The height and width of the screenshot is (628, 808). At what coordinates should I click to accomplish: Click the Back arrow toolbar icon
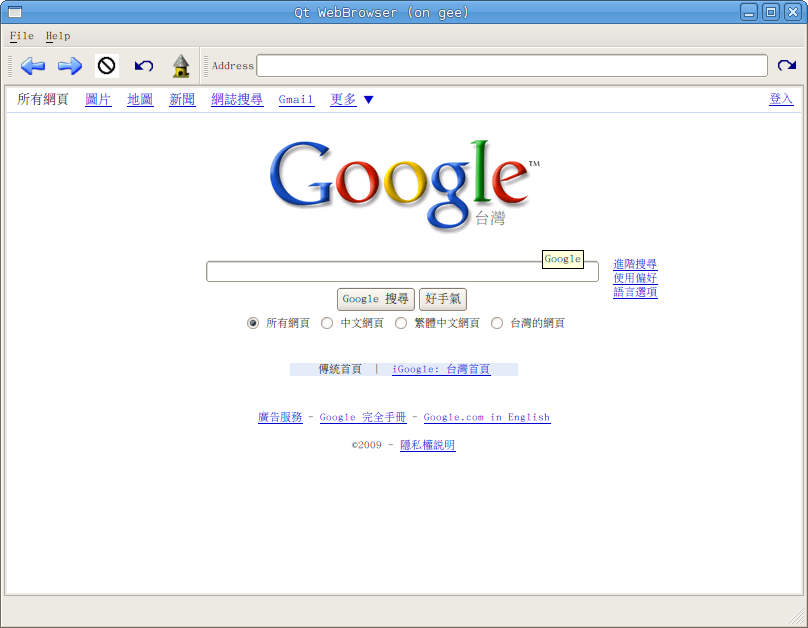pos(33,66)
